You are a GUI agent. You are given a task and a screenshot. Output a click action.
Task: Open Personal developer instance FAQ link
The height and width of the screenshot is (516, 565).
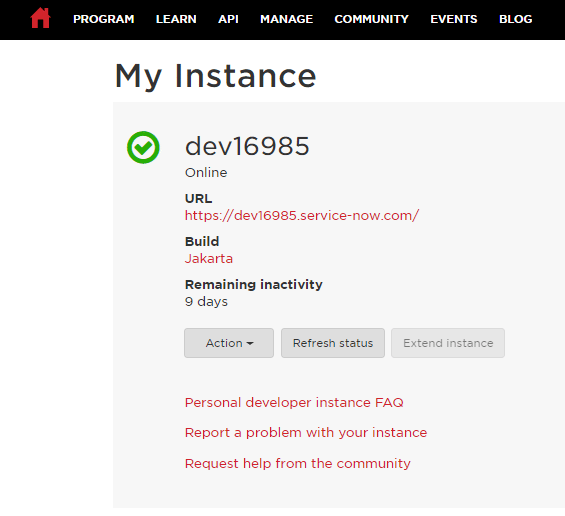click(294, 402)
